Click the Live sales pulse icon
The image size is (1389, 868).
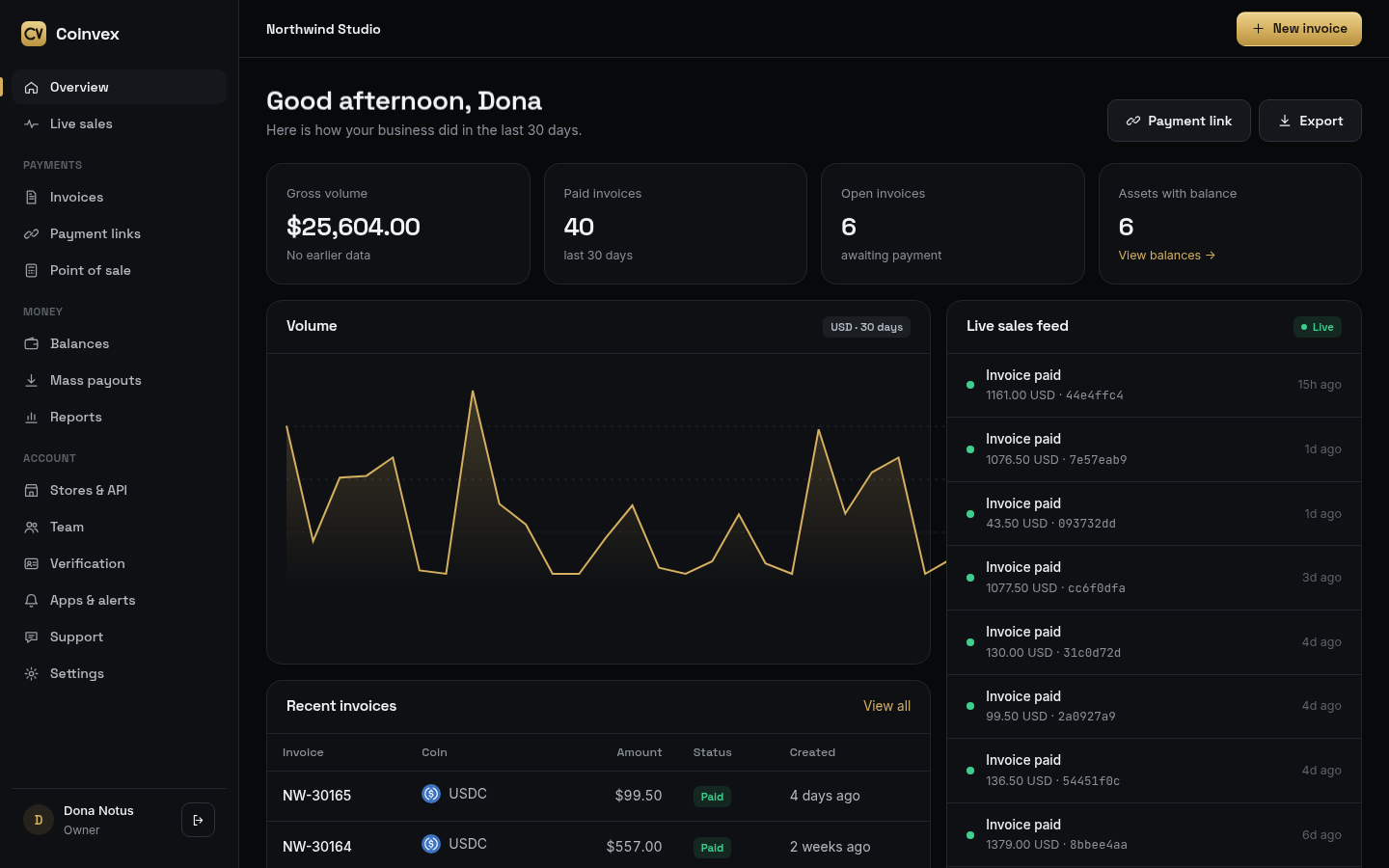(x=32, y=124)
